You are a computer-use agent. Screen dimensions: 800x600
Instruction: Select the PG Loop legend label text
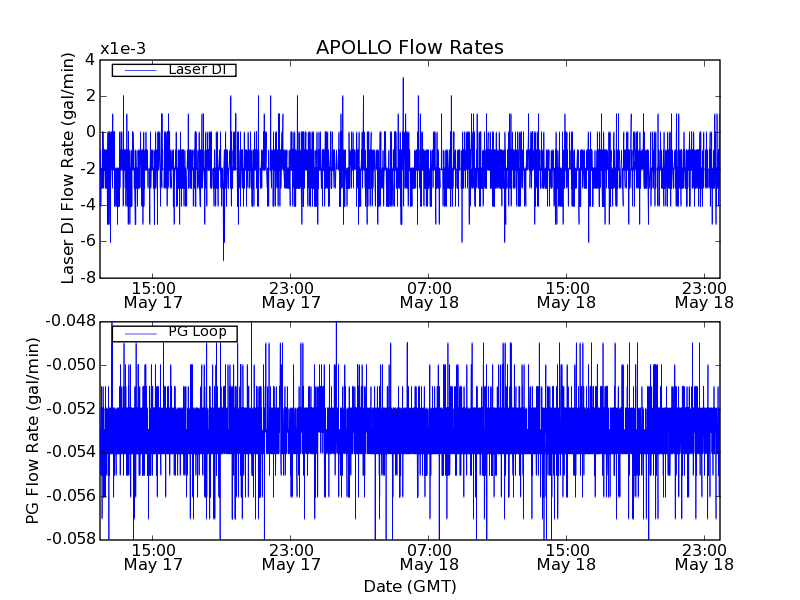point(196,332)
